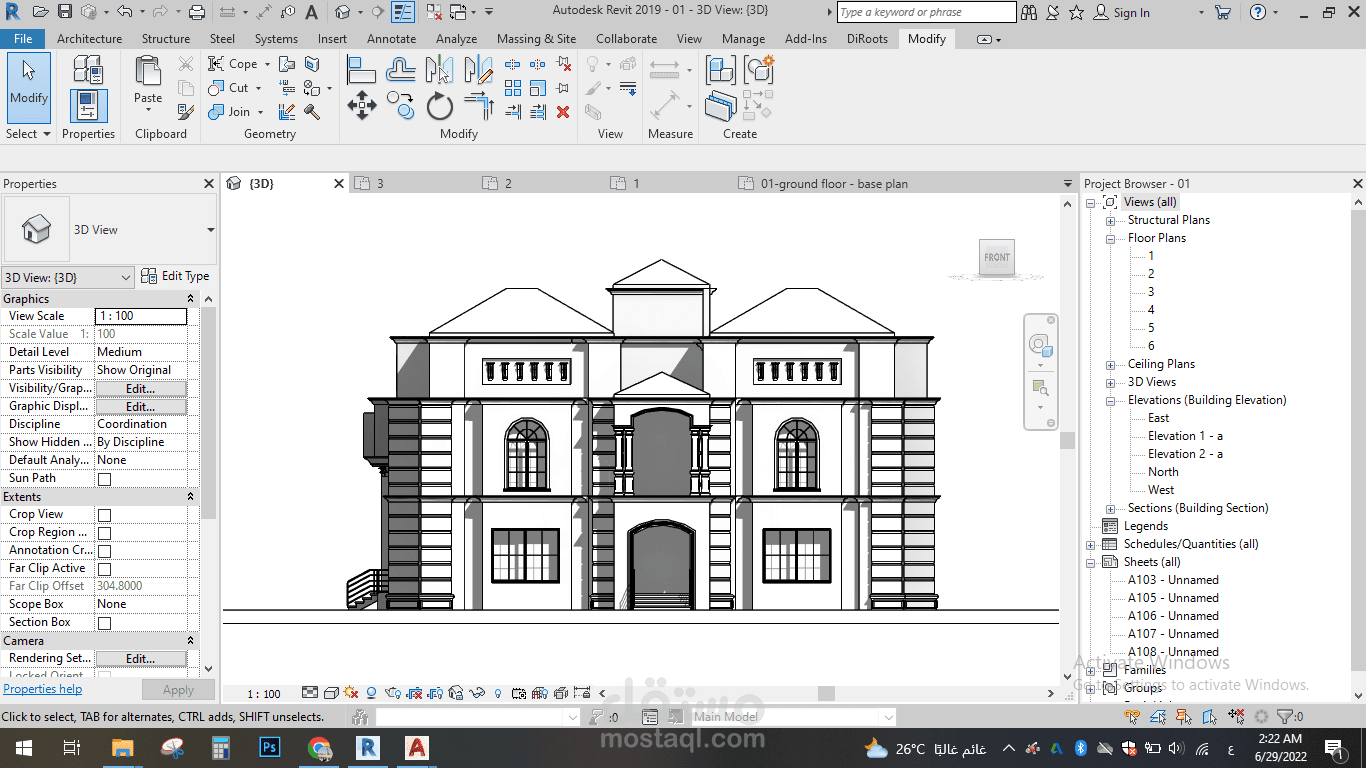Toggle Sun Path icon in view control bar
1366x768 pixels.
(x=350, y=692)
